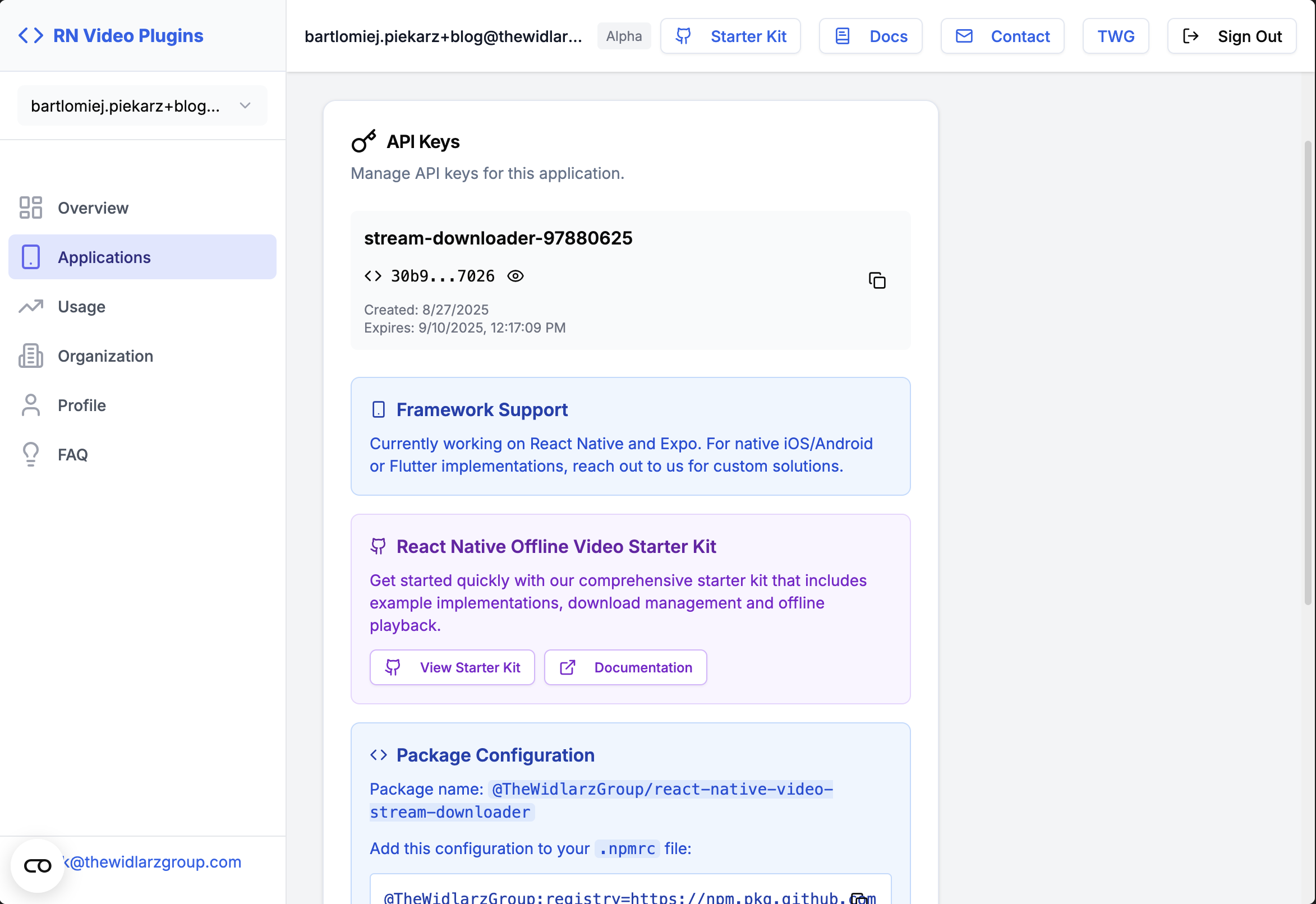
Task: Click the .npmrc inline code label
Action: click(627, 848)
